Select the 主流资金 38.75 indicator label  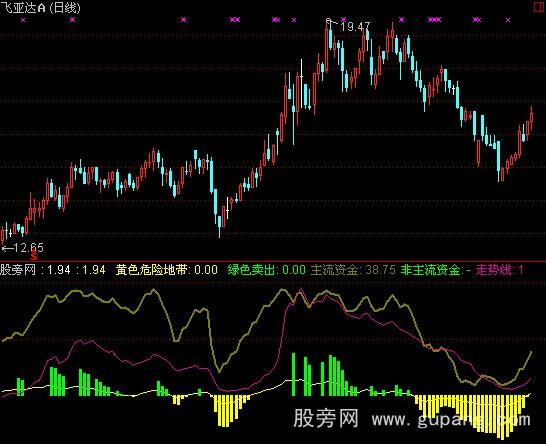point(353,270)
